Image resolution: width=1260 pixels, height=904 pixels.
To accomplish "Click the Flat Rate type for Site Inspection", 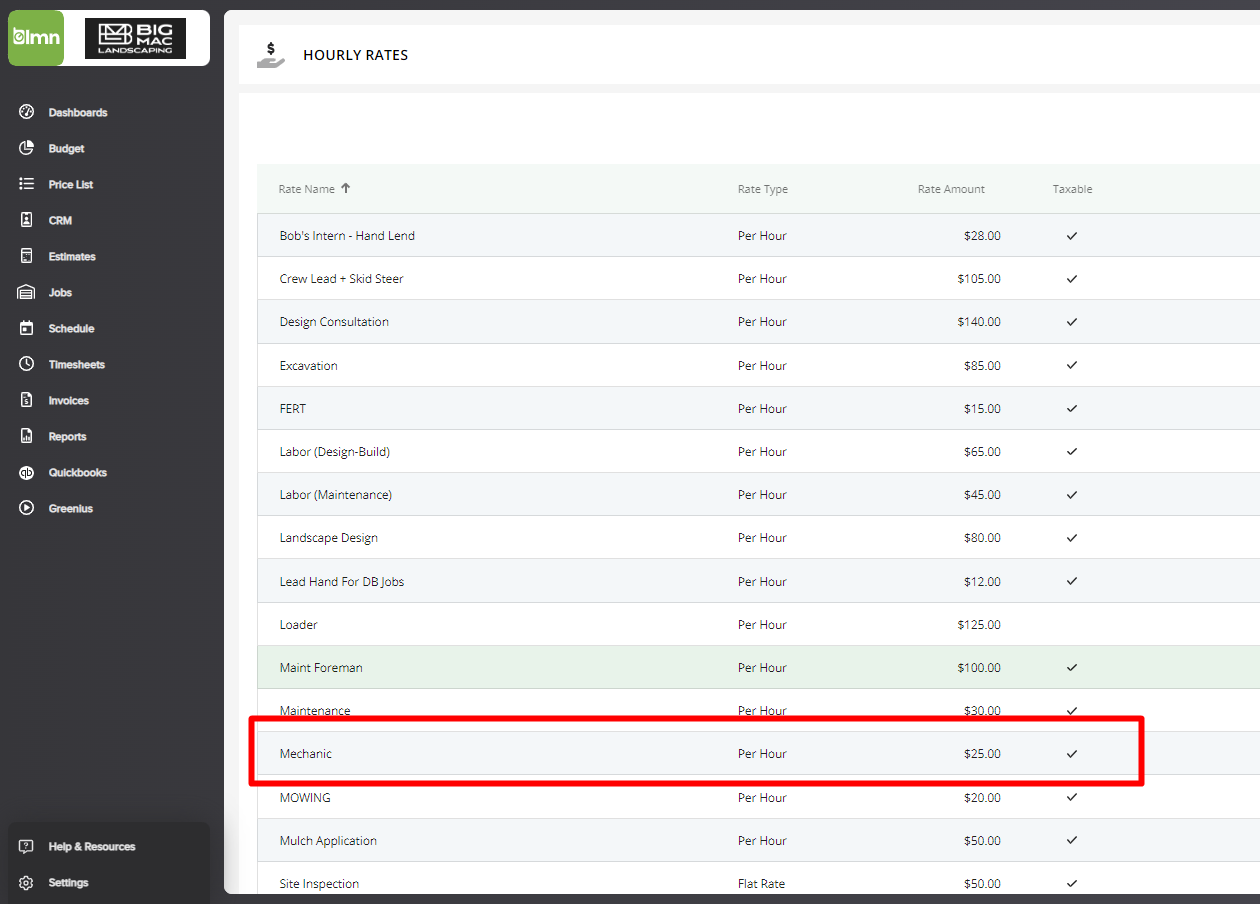I will pos(761,884).
